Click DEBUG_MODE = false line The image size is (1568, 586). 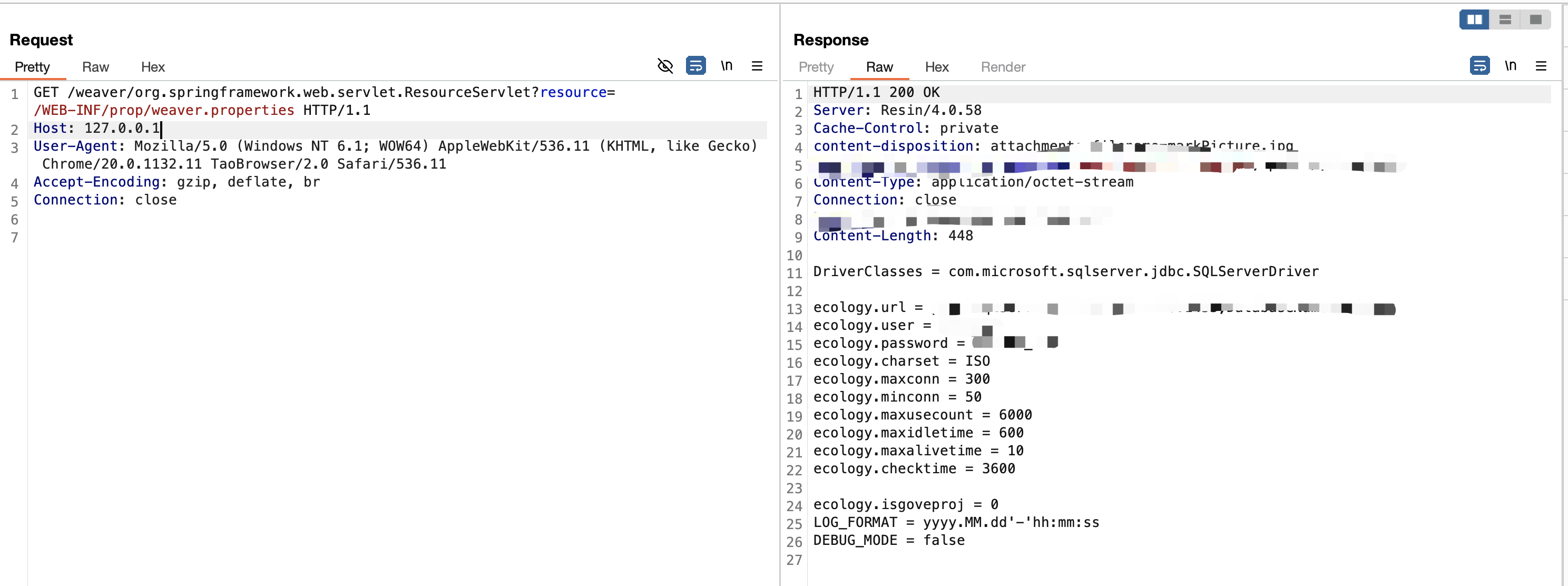click(x=889, y=540)
